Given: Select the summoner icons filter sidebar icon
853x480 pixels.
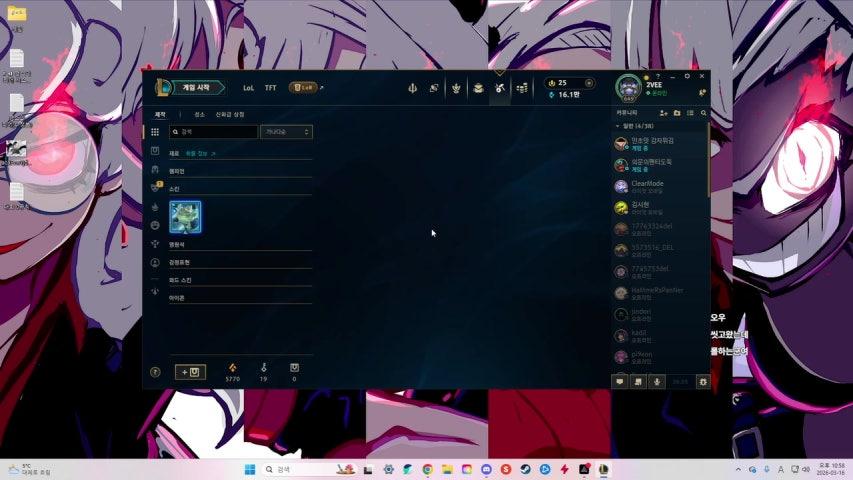Looking at the screenshot, I should (x=155, y=263).
